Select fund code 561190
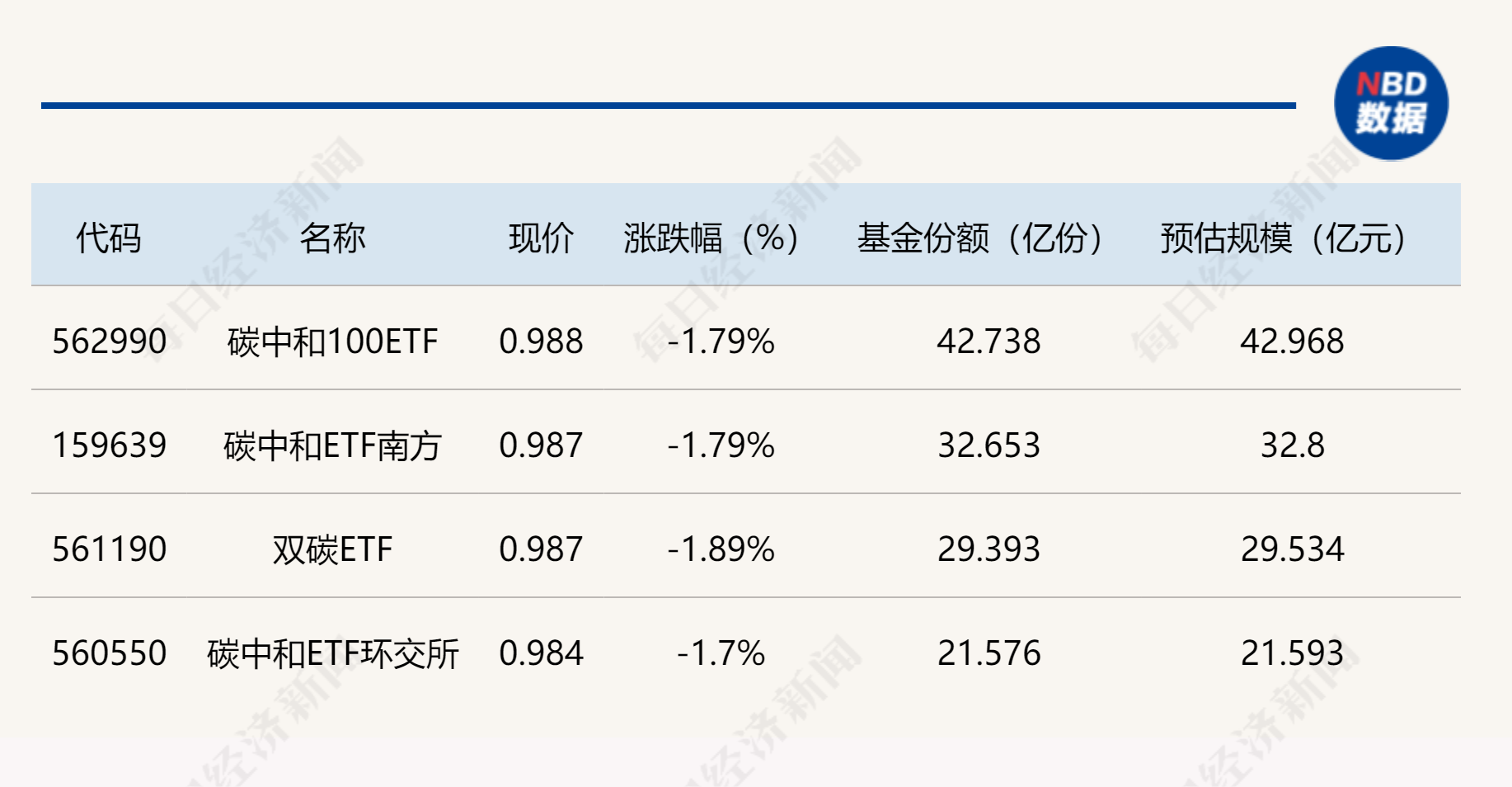The height and width of the screenshot is (787, 1512). [x=110, y=549]
